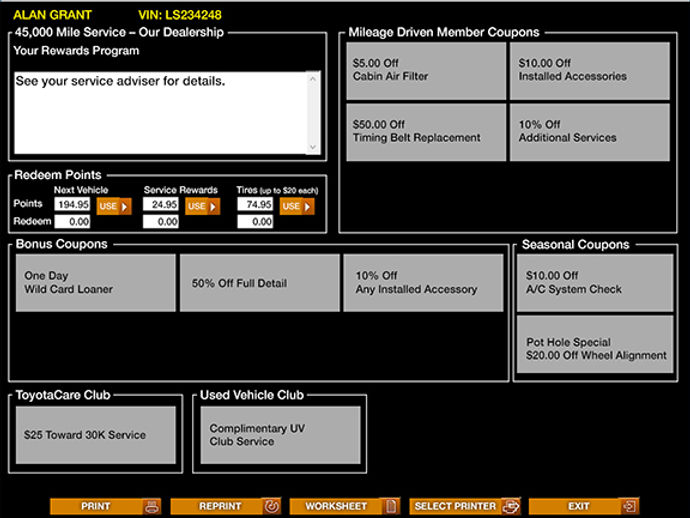Image resolution: width=690 pixels, height=518 pixels.
Task: Click the customer name ALAN GRANT
Action: (52, 15)
